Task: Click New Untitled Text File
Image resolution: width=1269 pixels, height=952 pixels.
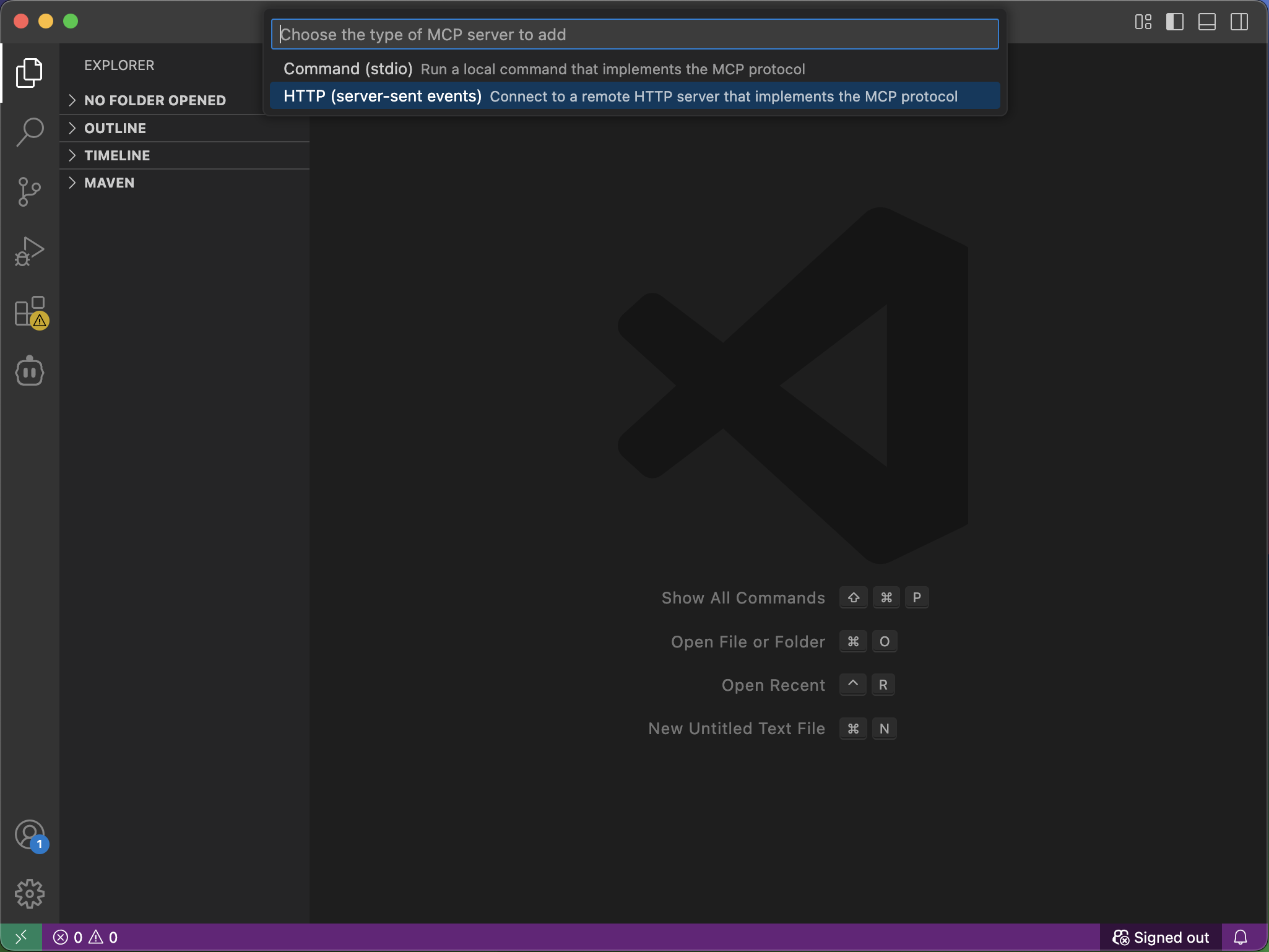Action: click(736, 729)
